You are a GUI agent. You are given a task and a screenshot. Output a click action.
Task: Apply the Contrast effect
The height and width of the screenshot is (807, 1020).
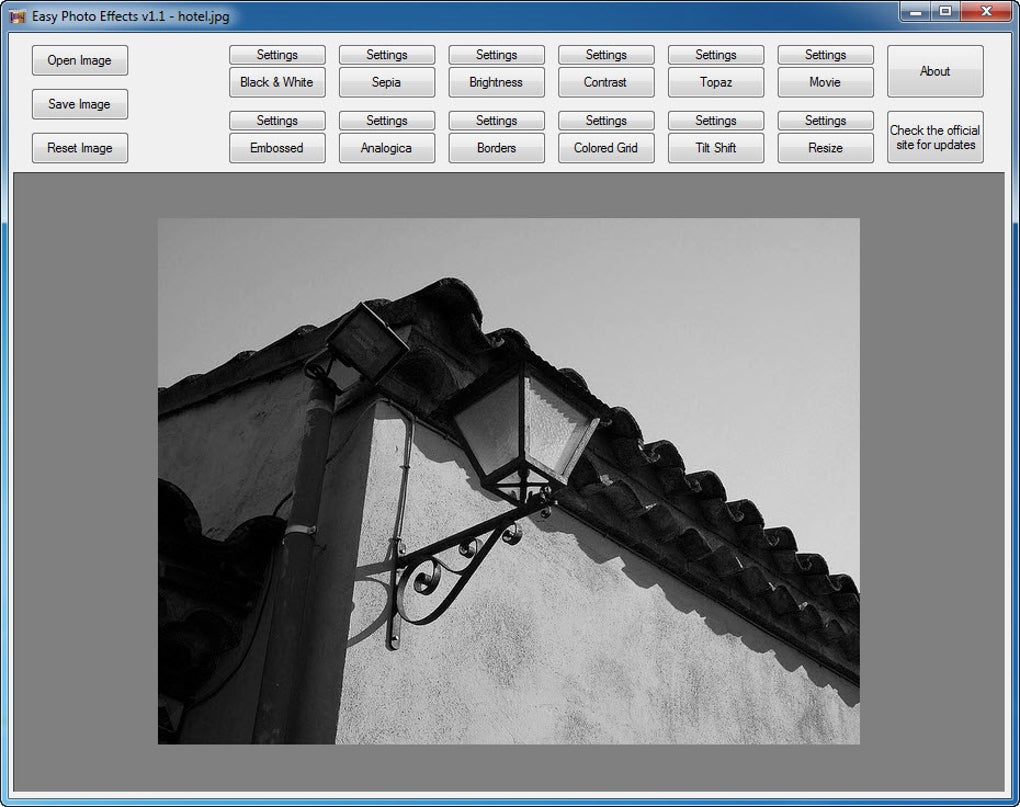(x=606, y=83)
